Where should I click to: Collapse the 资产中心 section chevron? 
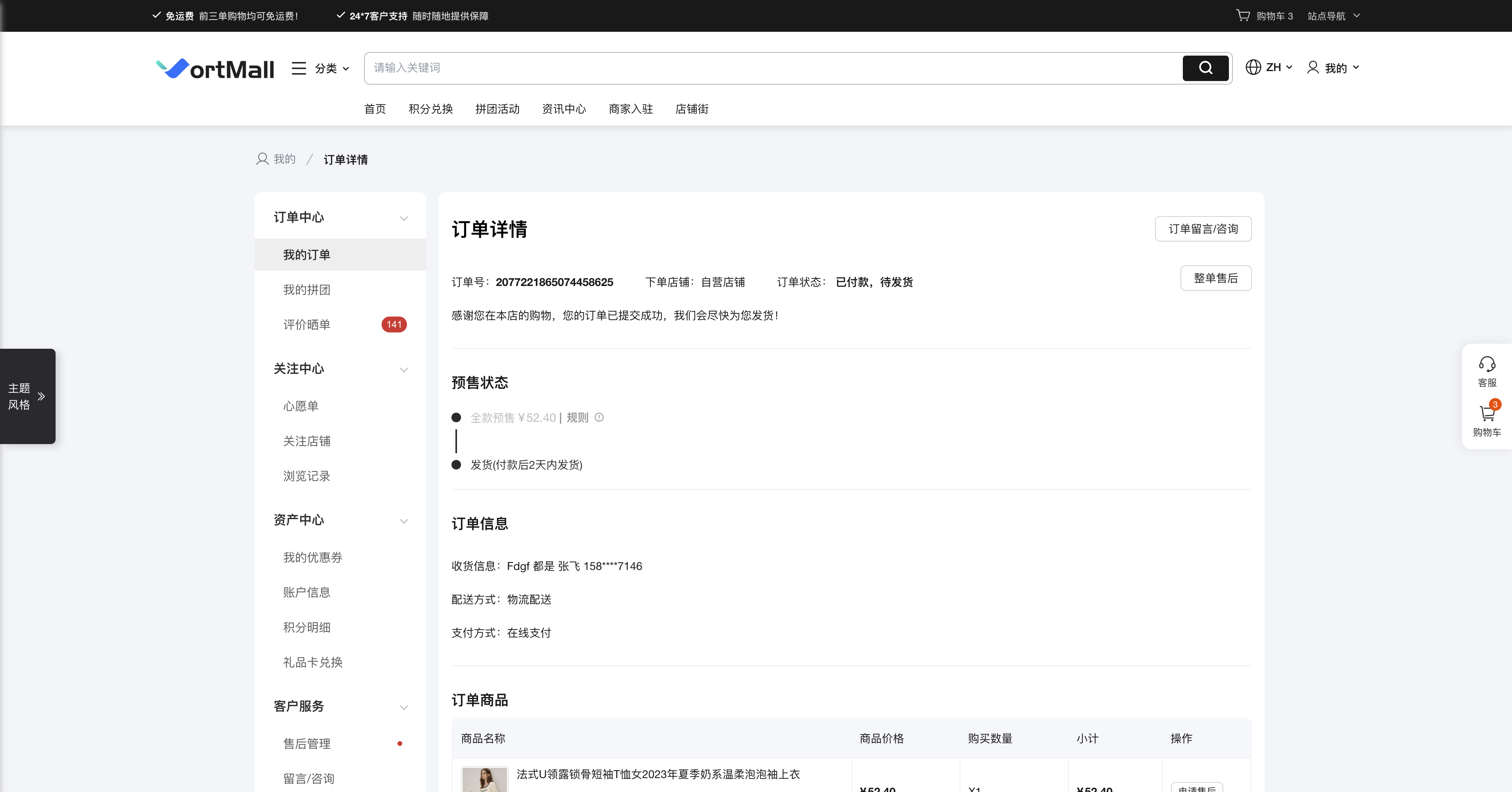[x=404, y=522]
